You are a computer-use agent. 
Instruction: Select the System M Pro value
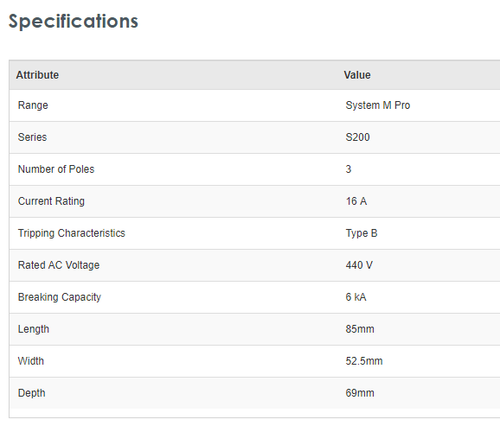[x=378, y=105]
